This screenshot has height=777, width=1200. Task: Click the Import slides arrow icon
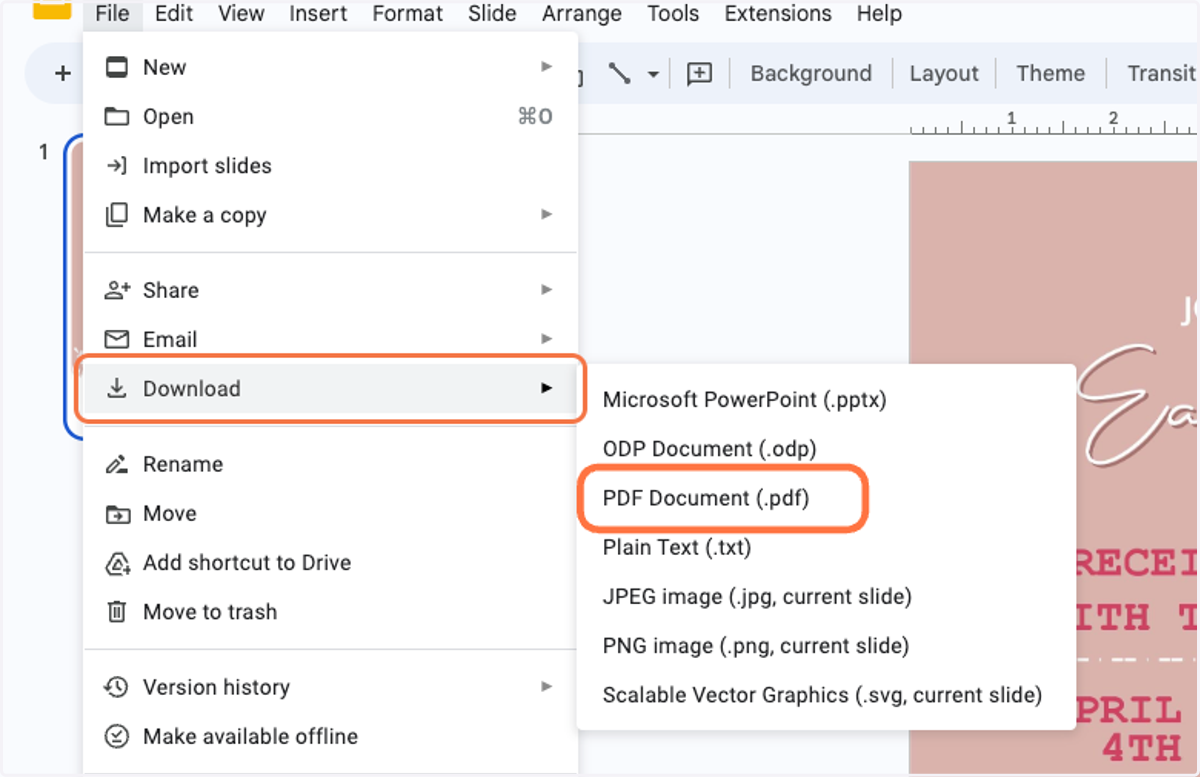tap(117, 166)
